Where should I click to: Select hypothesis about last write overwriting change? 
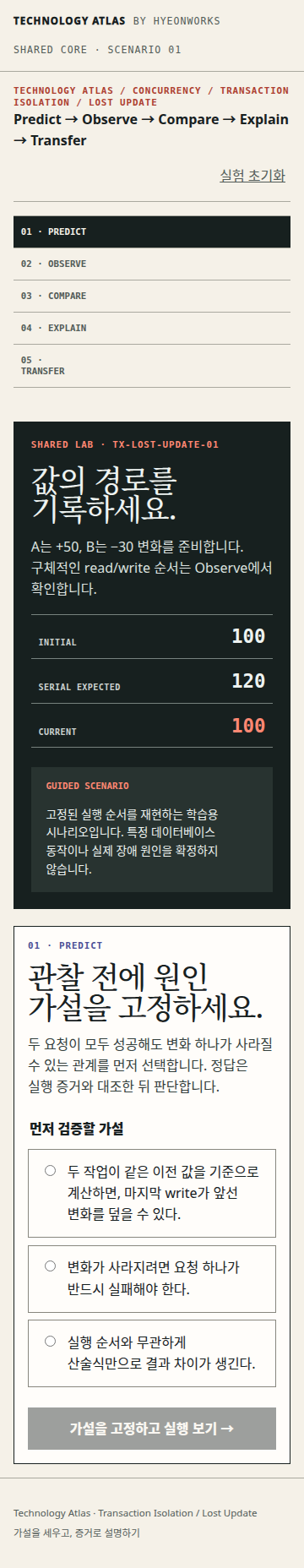point(152,1193)
